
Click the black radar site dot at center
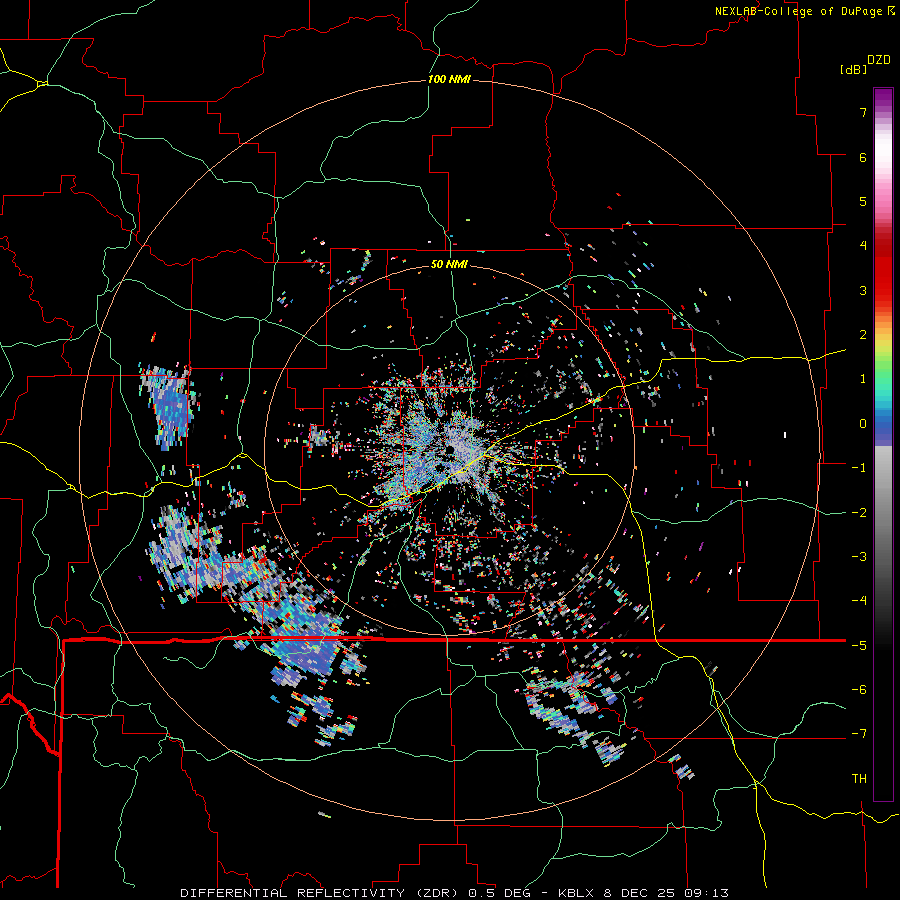click(451, 449)
